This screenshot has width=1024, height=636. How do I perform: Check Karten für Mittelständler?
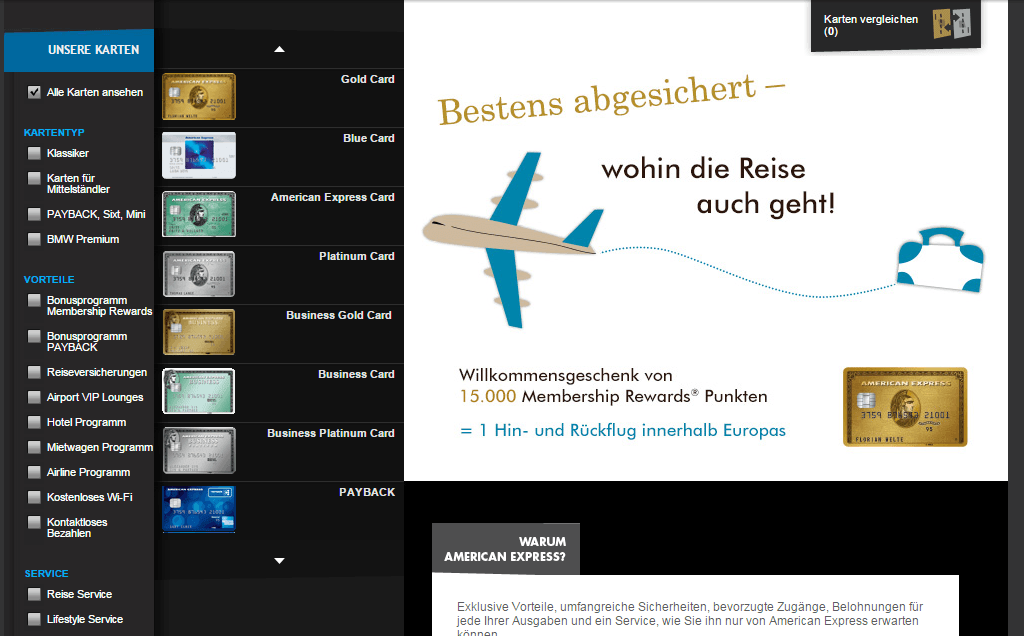[34, 178]
